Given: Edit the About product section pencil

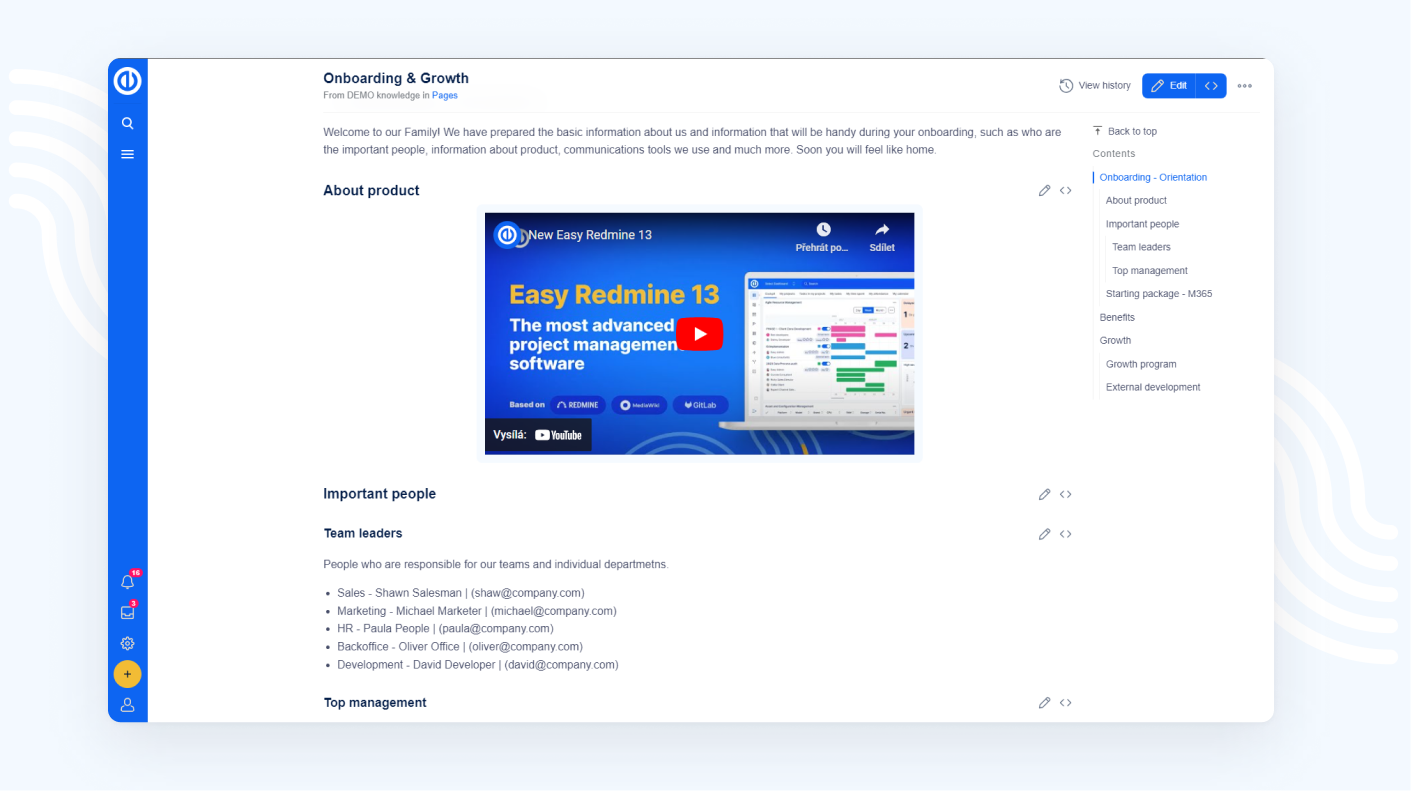Looking at the screenshot, I should tap(1044, 191).
